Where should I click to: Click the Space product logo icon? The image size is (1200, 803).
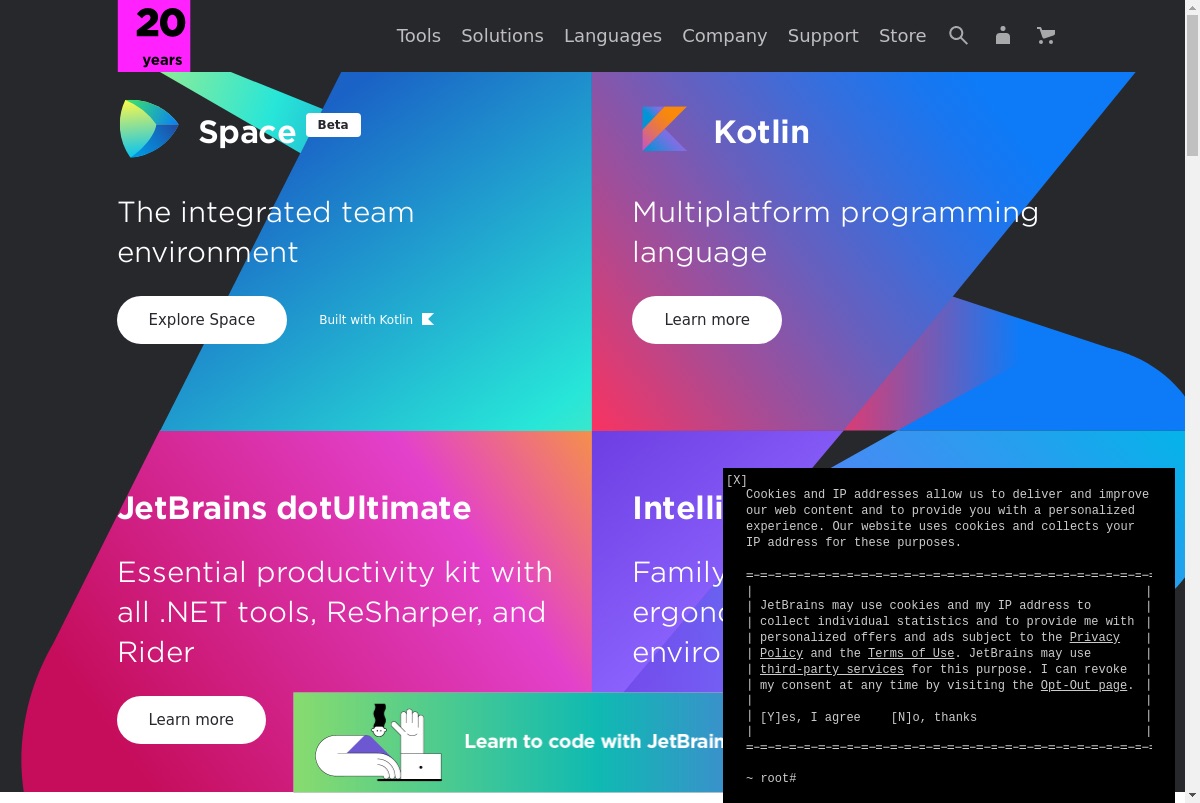pos(149,129)
